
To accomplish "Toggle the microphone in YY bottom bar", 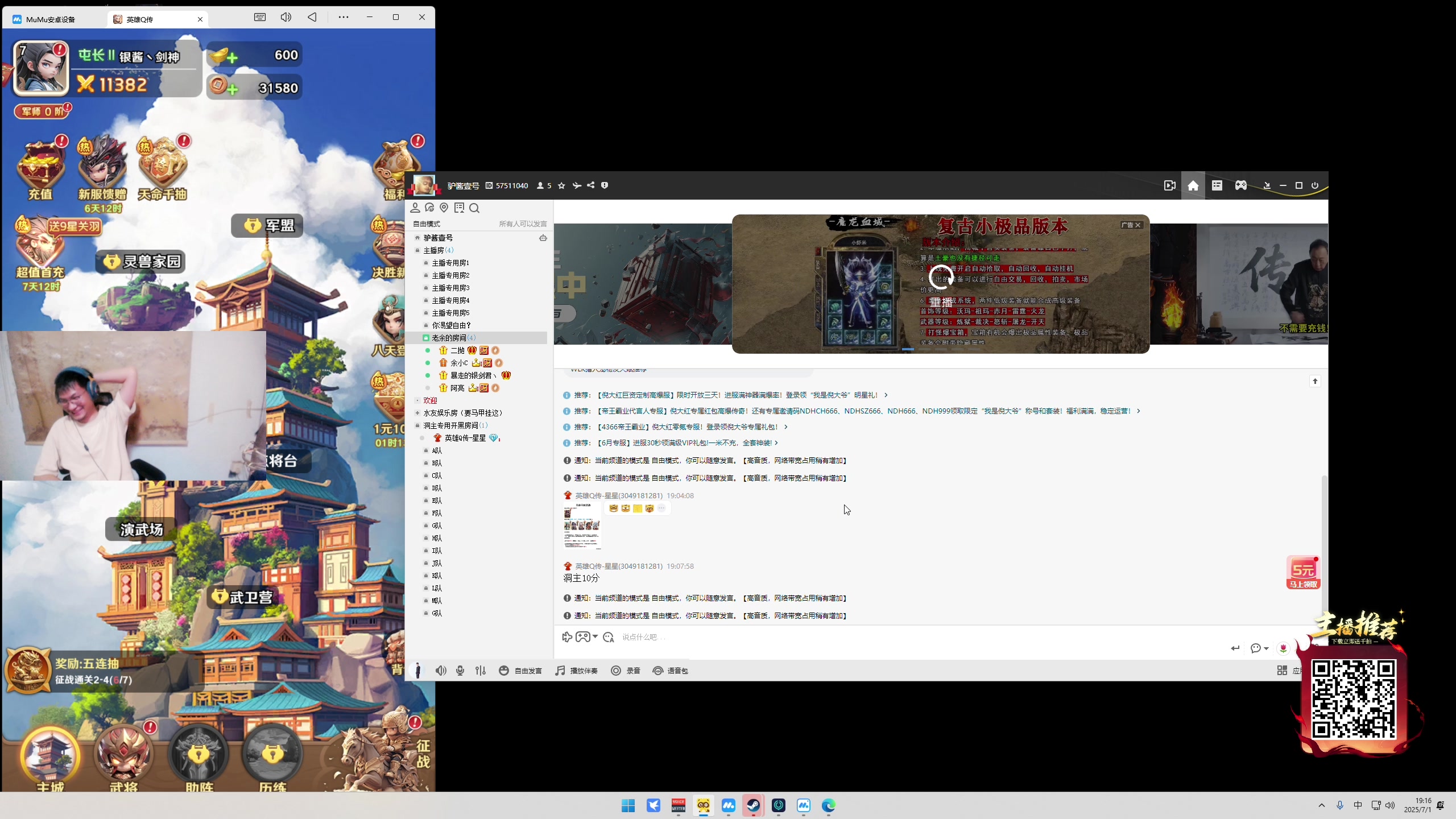I will pyautogui.click(x=460, y=671).
